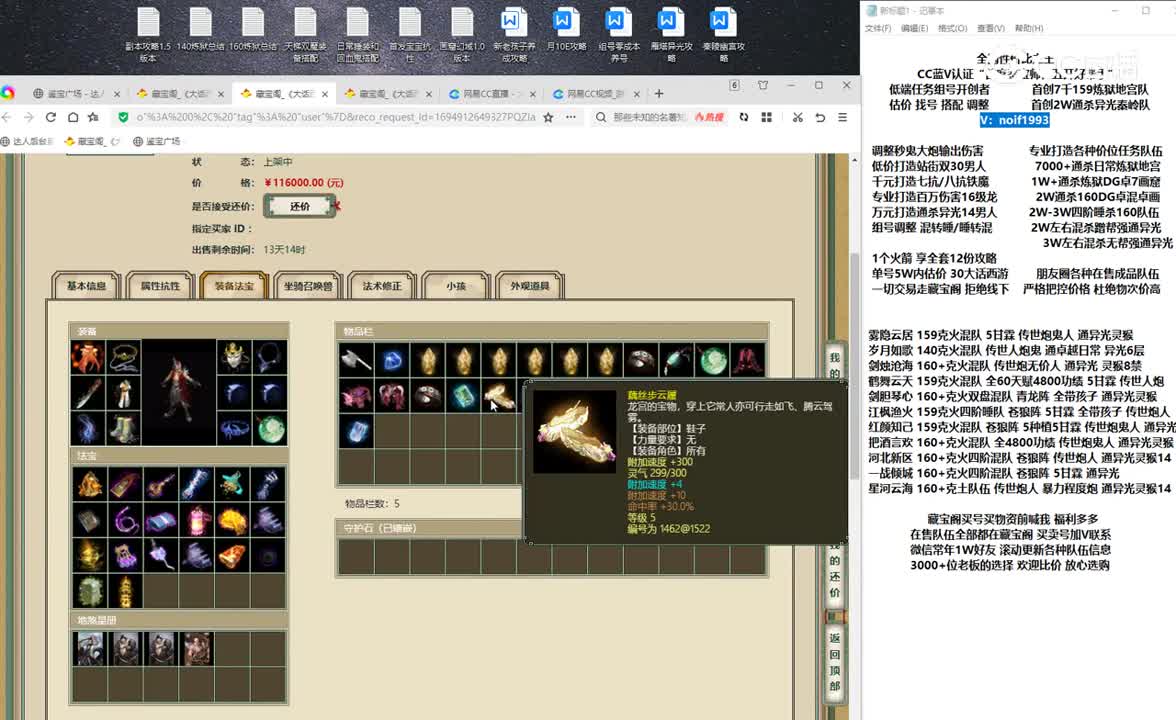Click the purple whip treasure icon
Viewport: 1176px width, 720px height.
125,519
